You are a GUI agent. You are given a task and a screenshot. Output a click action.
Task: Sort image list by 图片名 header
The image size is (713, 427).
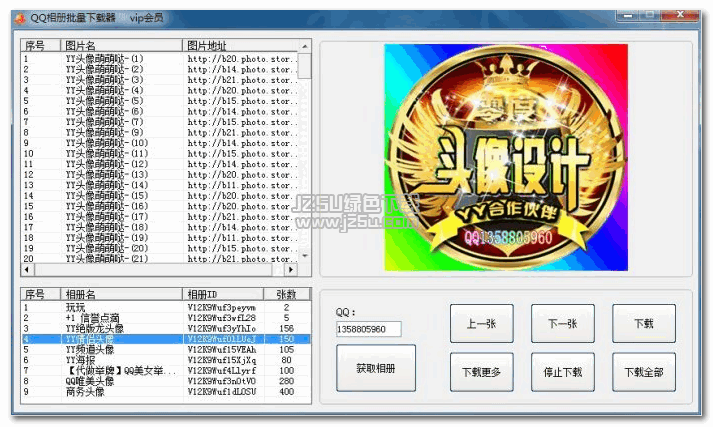[121, 45]
